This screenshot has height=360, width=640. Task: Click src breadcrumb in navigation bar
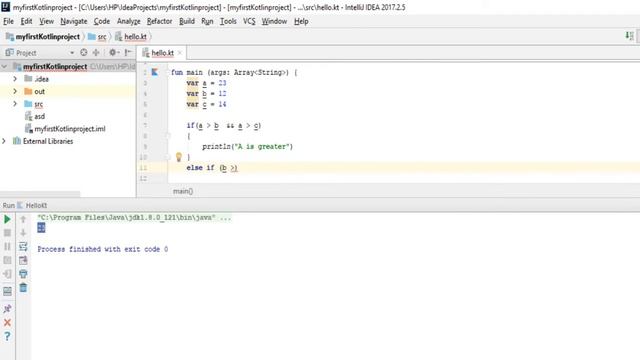click(x=98, y=37)
